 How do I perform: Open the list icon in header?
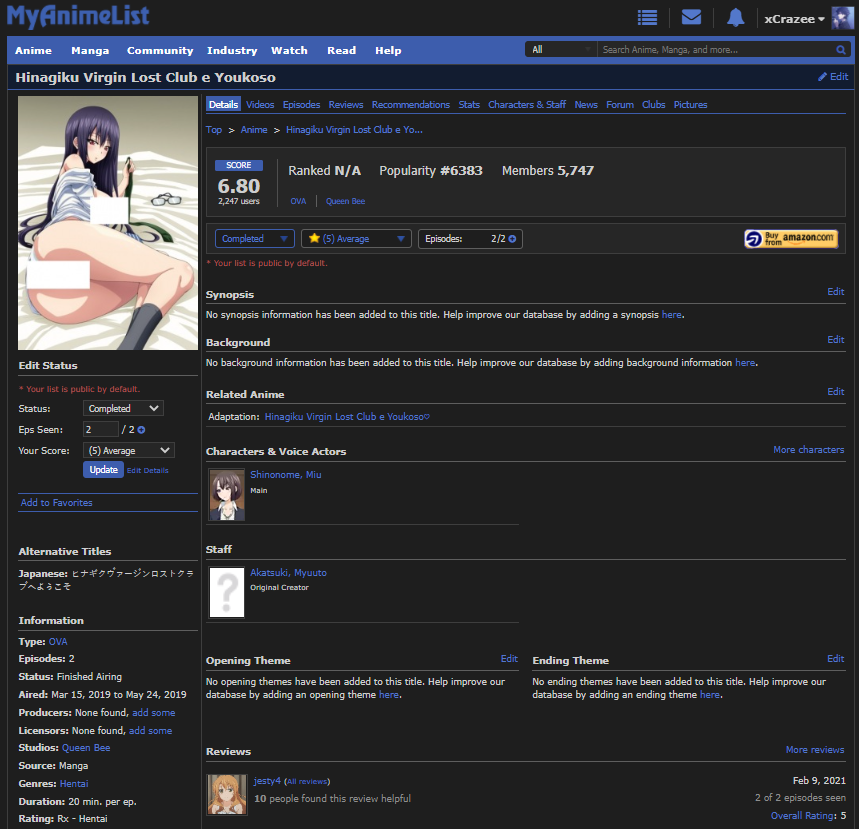tap(648, 18)
